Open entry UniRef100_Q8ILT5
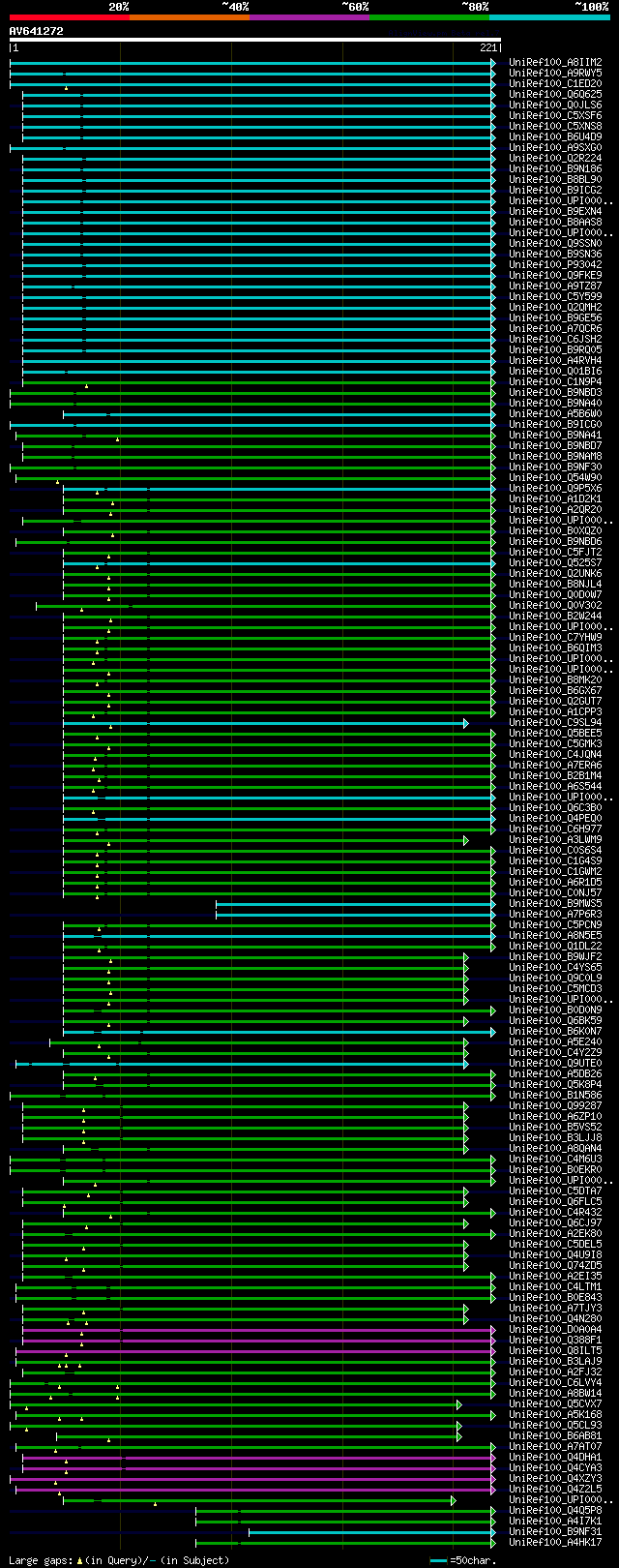 555,1350
